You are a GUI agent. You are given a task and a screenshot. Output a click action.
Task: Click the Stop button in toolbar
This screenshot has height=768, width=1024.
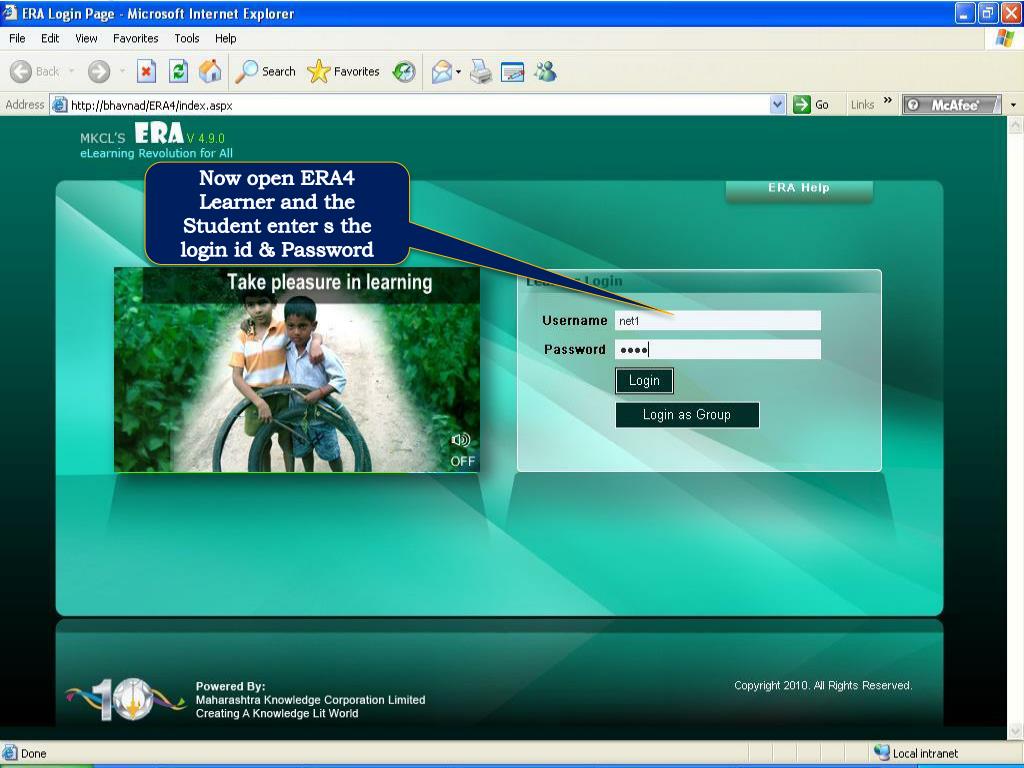(x=146, y=71)
